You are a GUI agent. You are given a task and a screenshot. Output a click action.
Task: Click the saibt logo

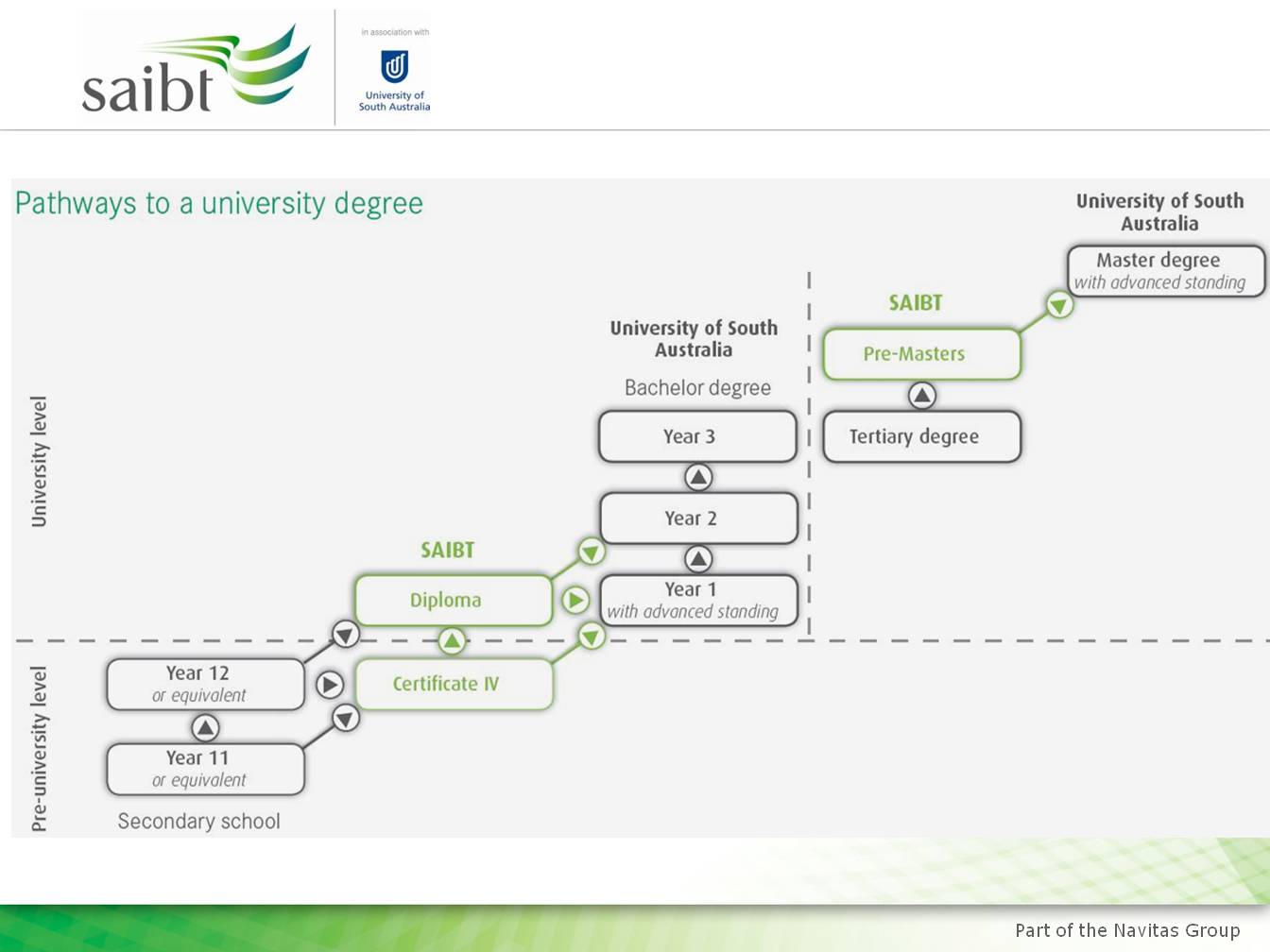pos(197,68)
